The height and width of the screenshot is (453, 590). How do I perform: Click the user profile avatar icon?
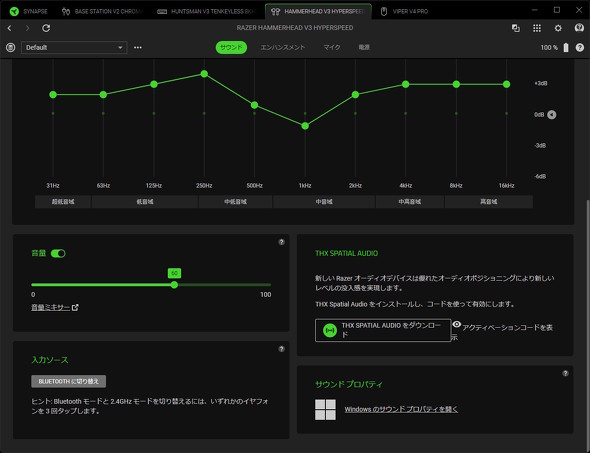[x=579, y=28]
